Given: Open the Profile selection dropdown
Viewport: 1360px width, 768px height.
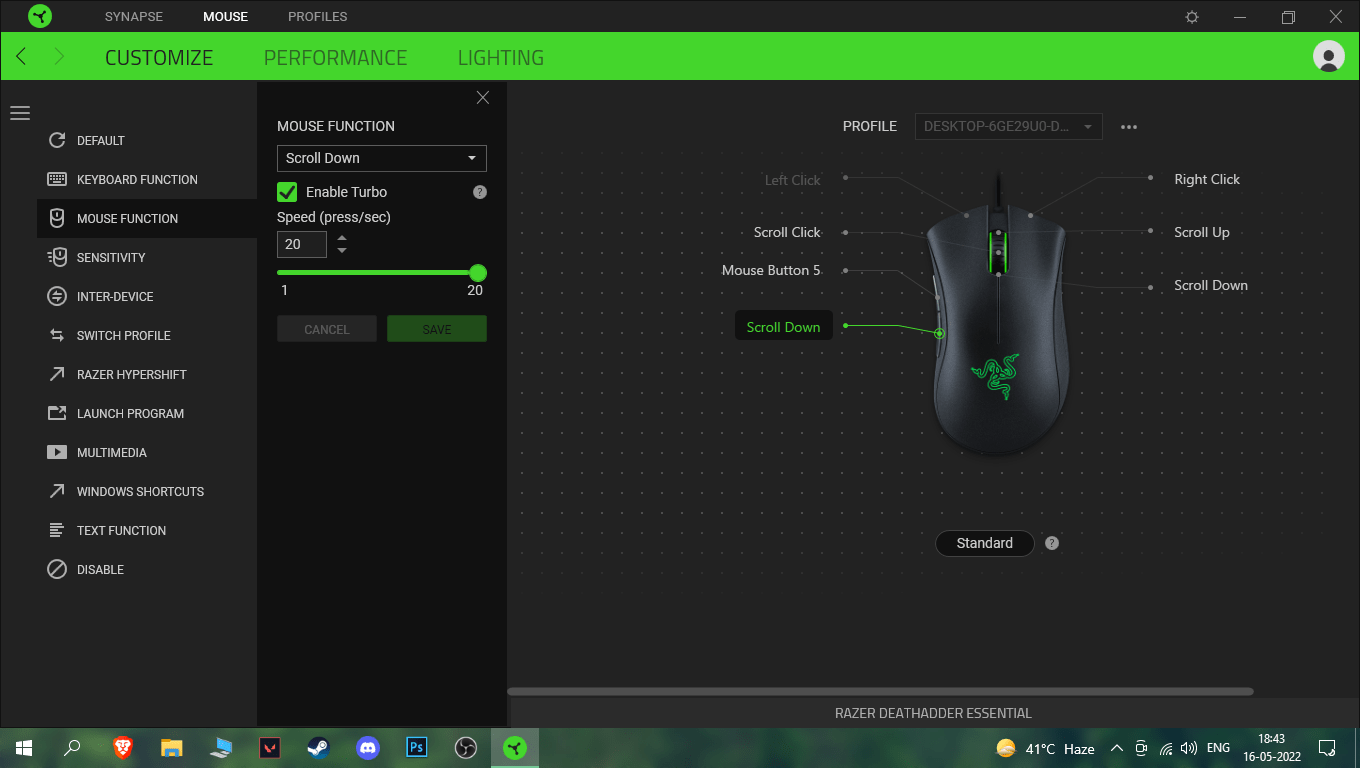Looking at the screenshot, I should click(x=1008, y=127).
